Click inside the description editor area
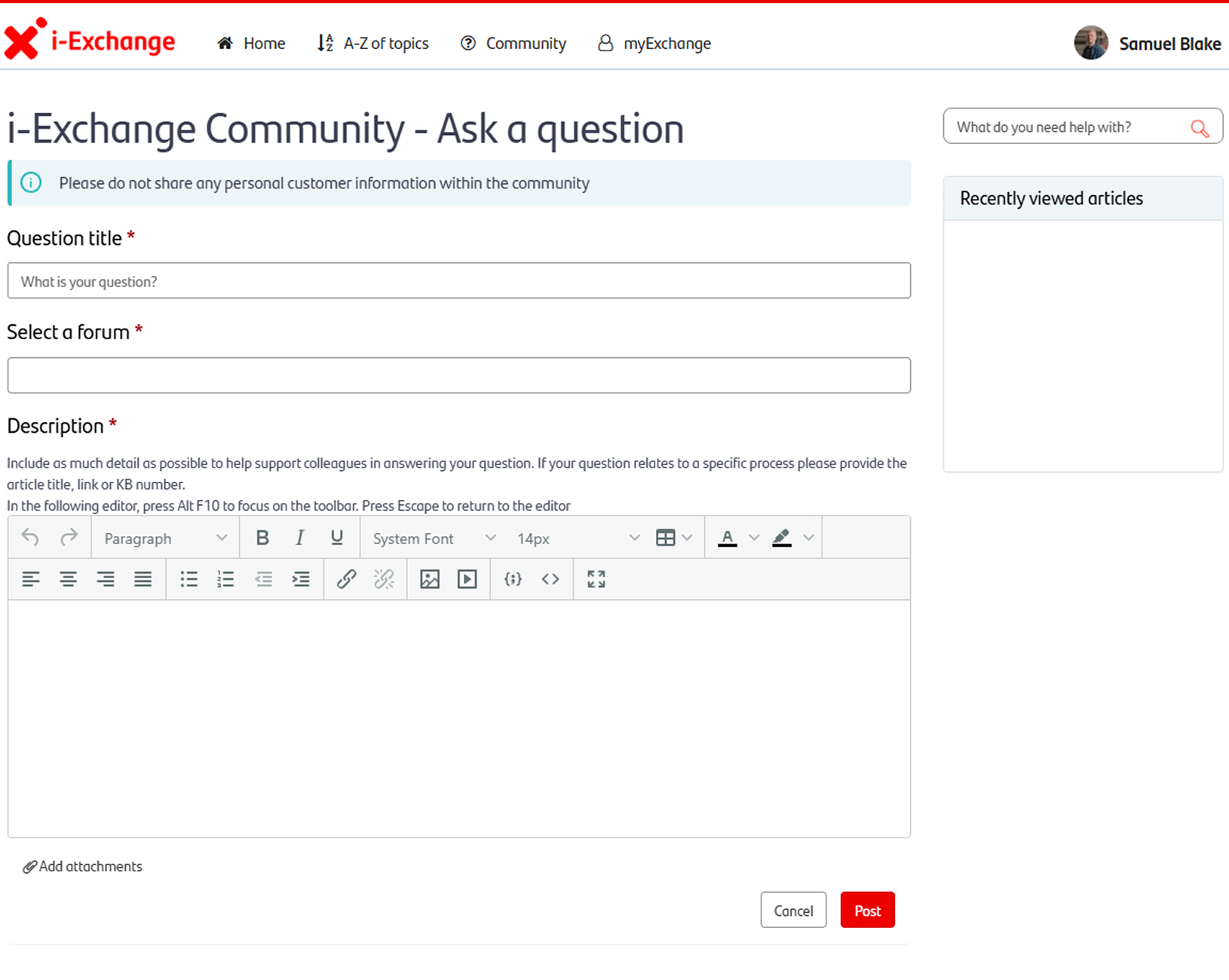The width and height of the screenshot is (1229, 980). (x=459, y=718)
